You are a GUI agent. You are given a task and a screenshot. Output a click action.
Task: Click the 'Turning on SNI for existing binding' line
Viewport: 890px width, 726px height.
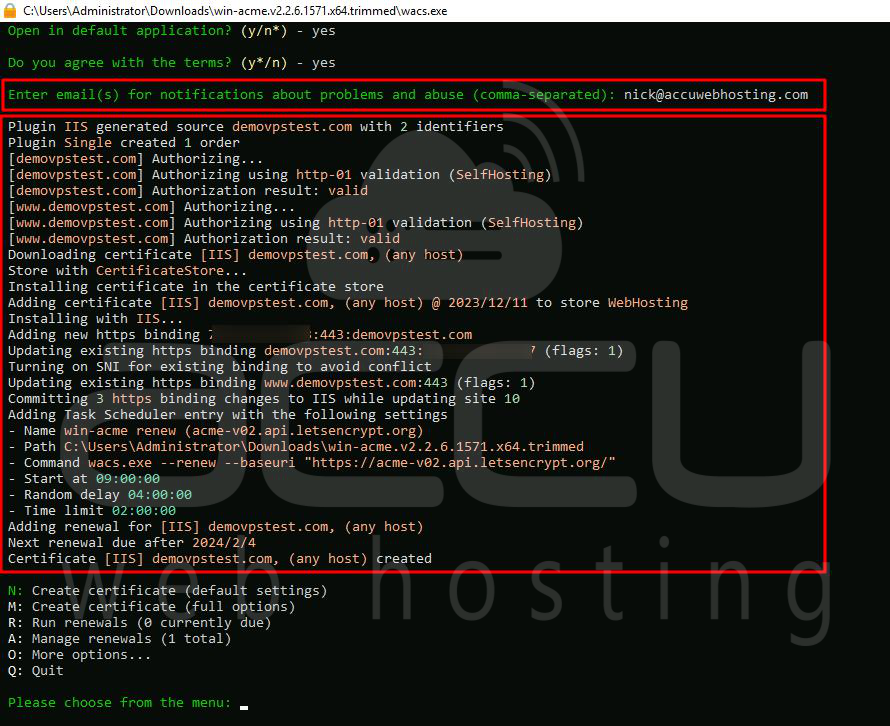coord(219,367)
